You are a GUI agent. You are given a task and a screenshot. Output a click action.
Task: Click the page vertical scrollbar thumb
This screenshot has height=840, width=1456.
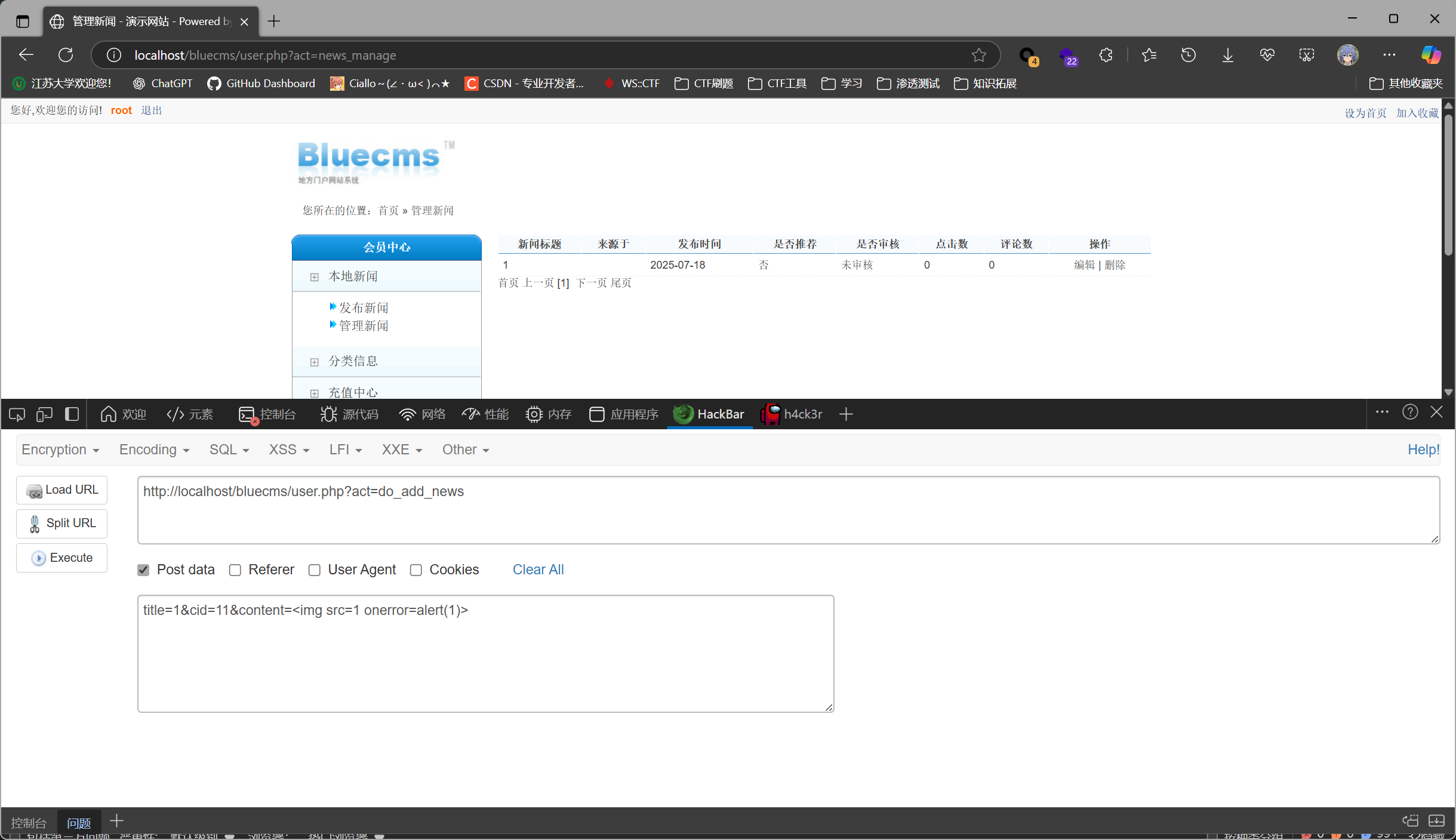1448,185
